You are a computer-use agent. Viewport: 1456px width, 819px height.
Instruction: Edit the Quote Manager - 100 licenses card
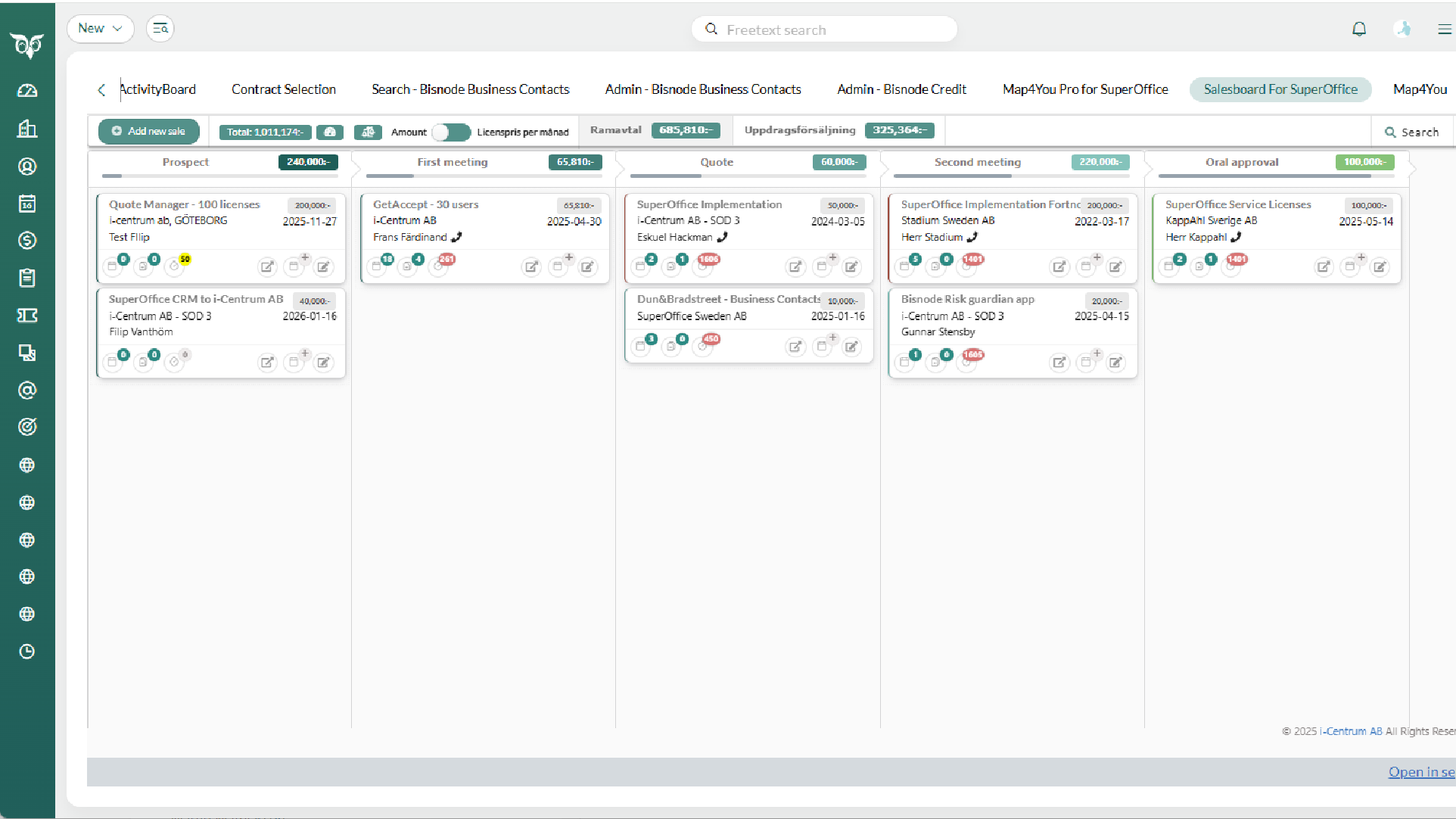[x=324, y=266]
